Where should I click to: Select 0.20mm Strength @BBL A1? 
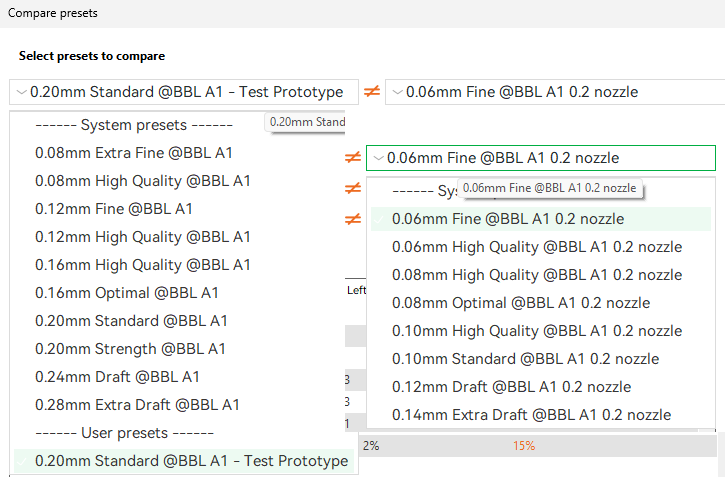click(x=130, y=349)
